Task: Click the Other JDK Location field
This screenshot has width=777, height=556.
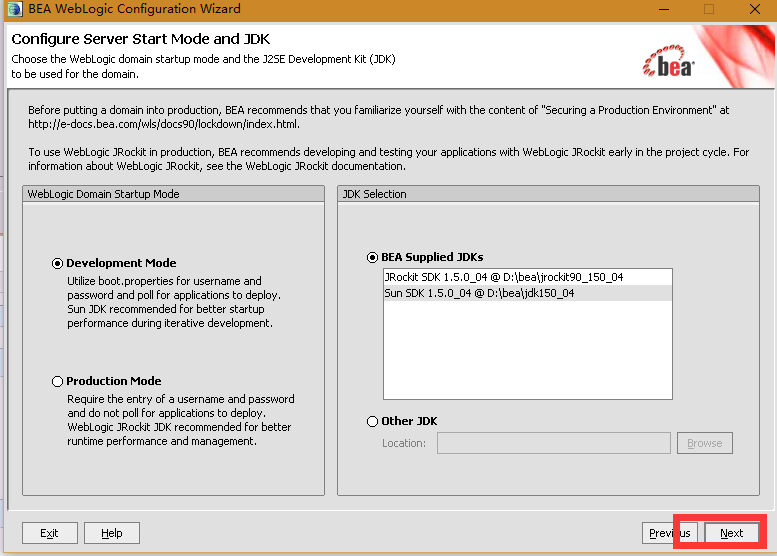Action: point(554,443)
